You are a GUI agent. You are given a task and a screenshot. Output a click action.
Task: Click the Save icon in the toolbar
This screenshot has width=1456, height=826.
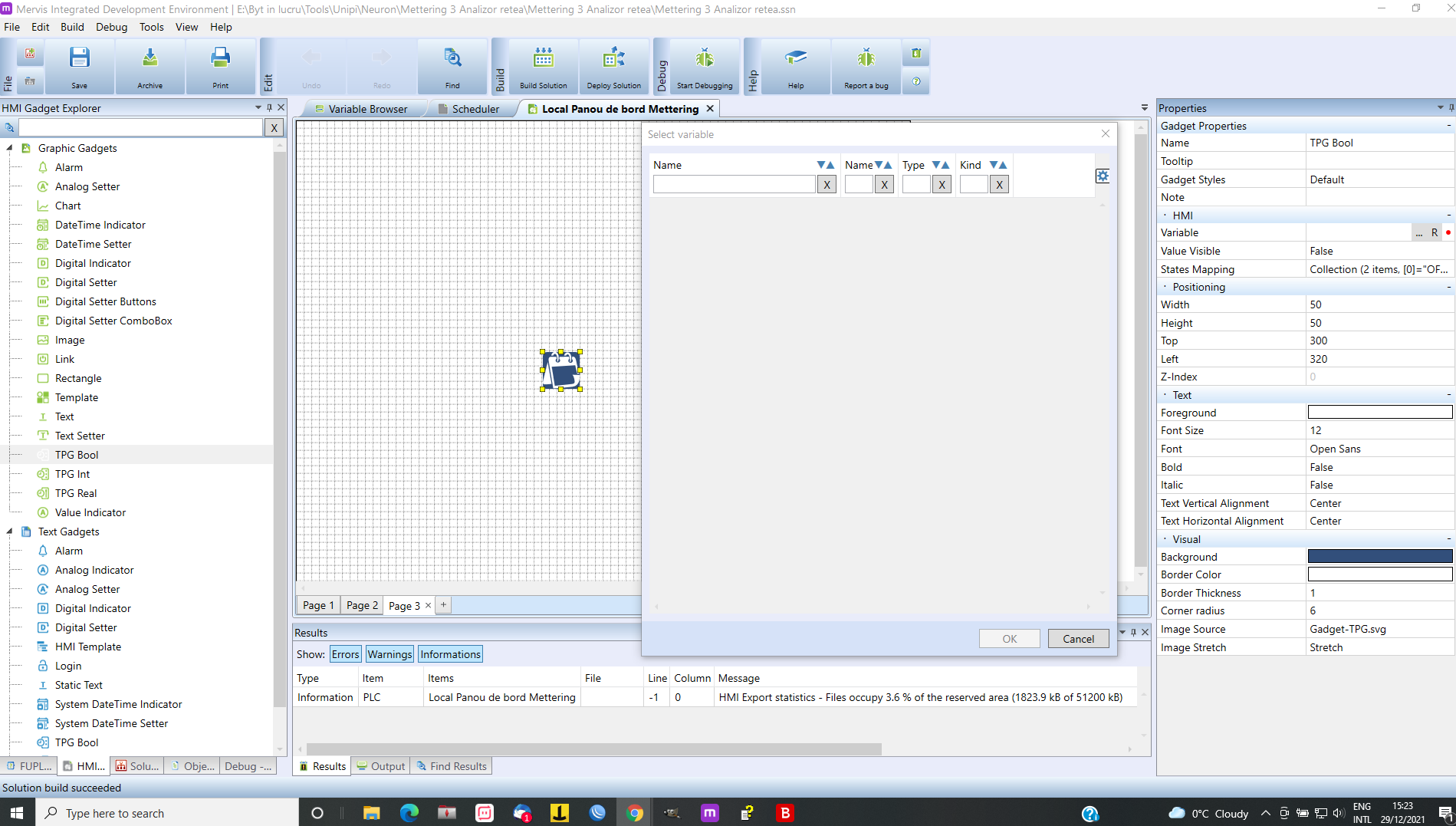[79, 66]
